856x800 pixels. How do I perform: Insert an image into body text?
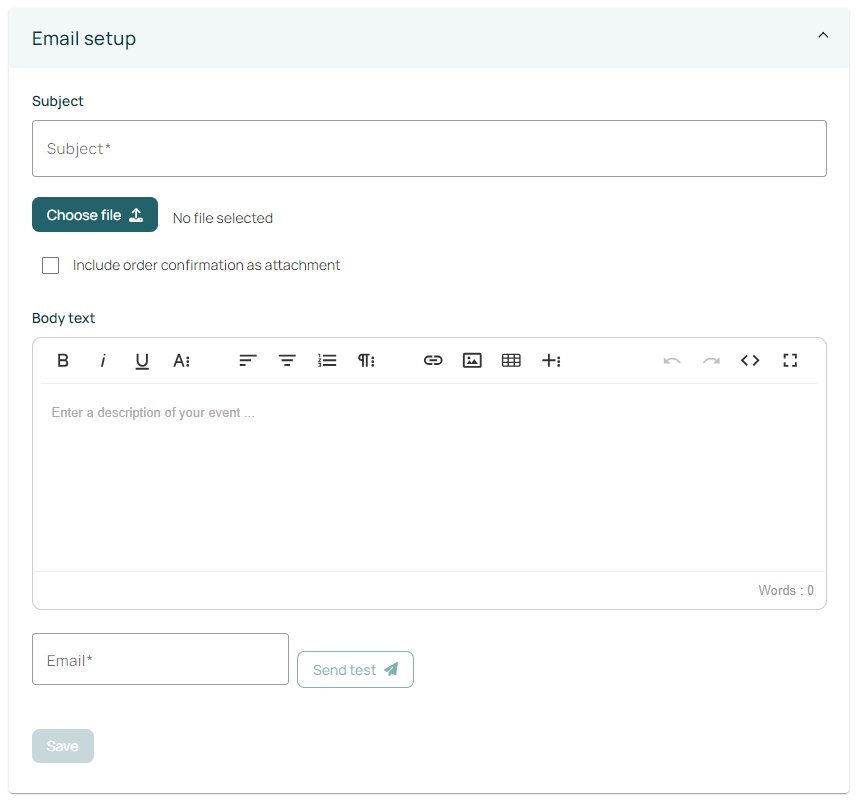coord(472,361)
